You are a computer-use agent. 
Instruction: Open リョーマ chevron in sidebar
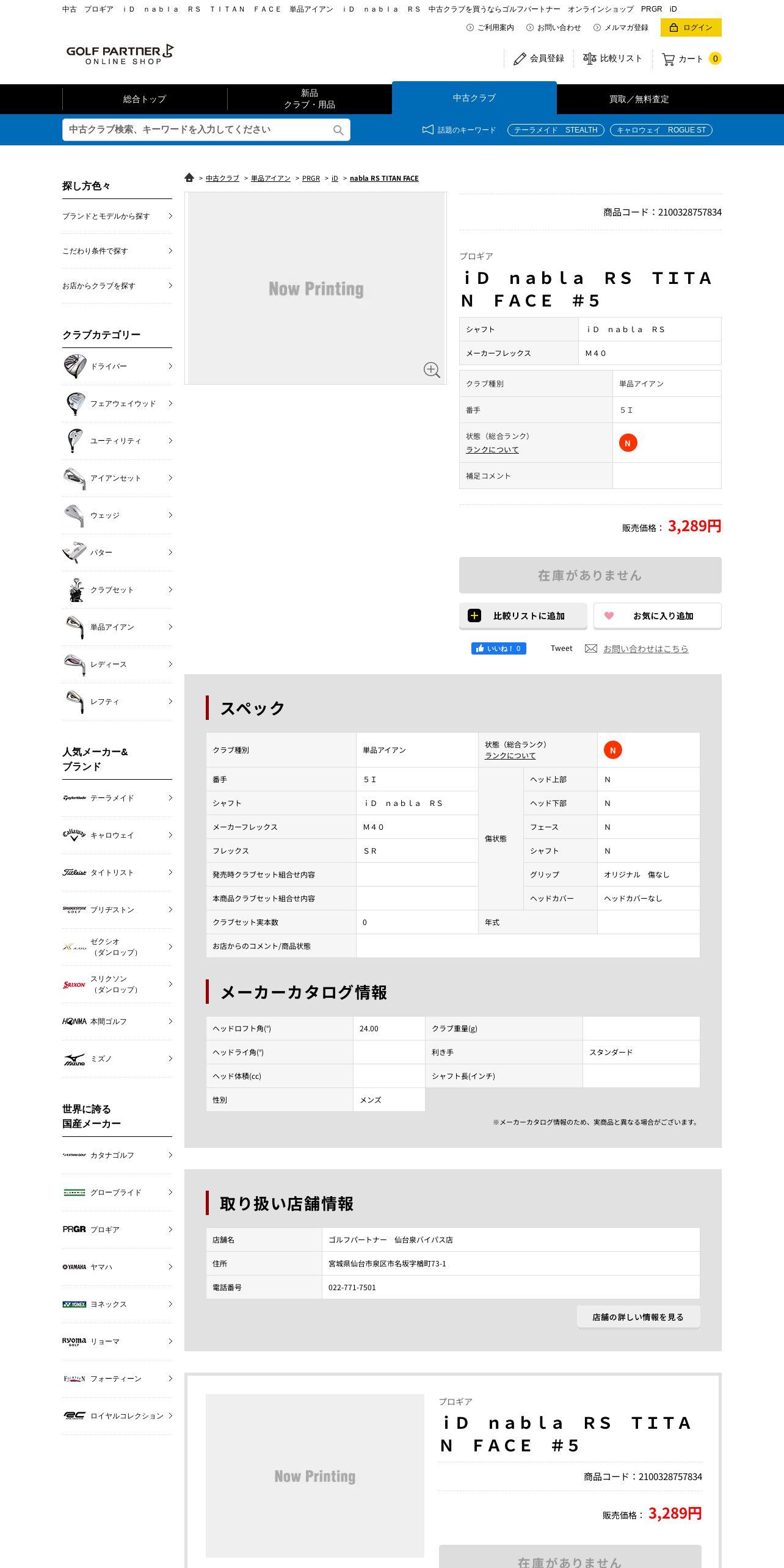coord(170,1341)
